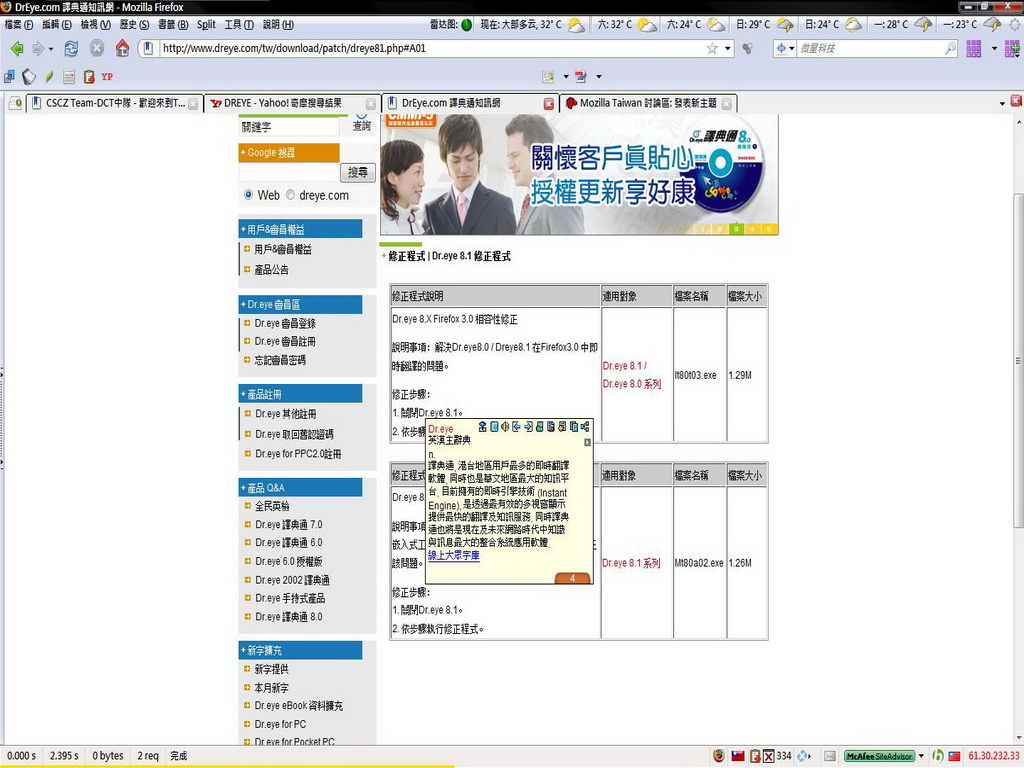Open the address bar URL history dropdown
The image size is (1024, 768).
pos(728,48)
